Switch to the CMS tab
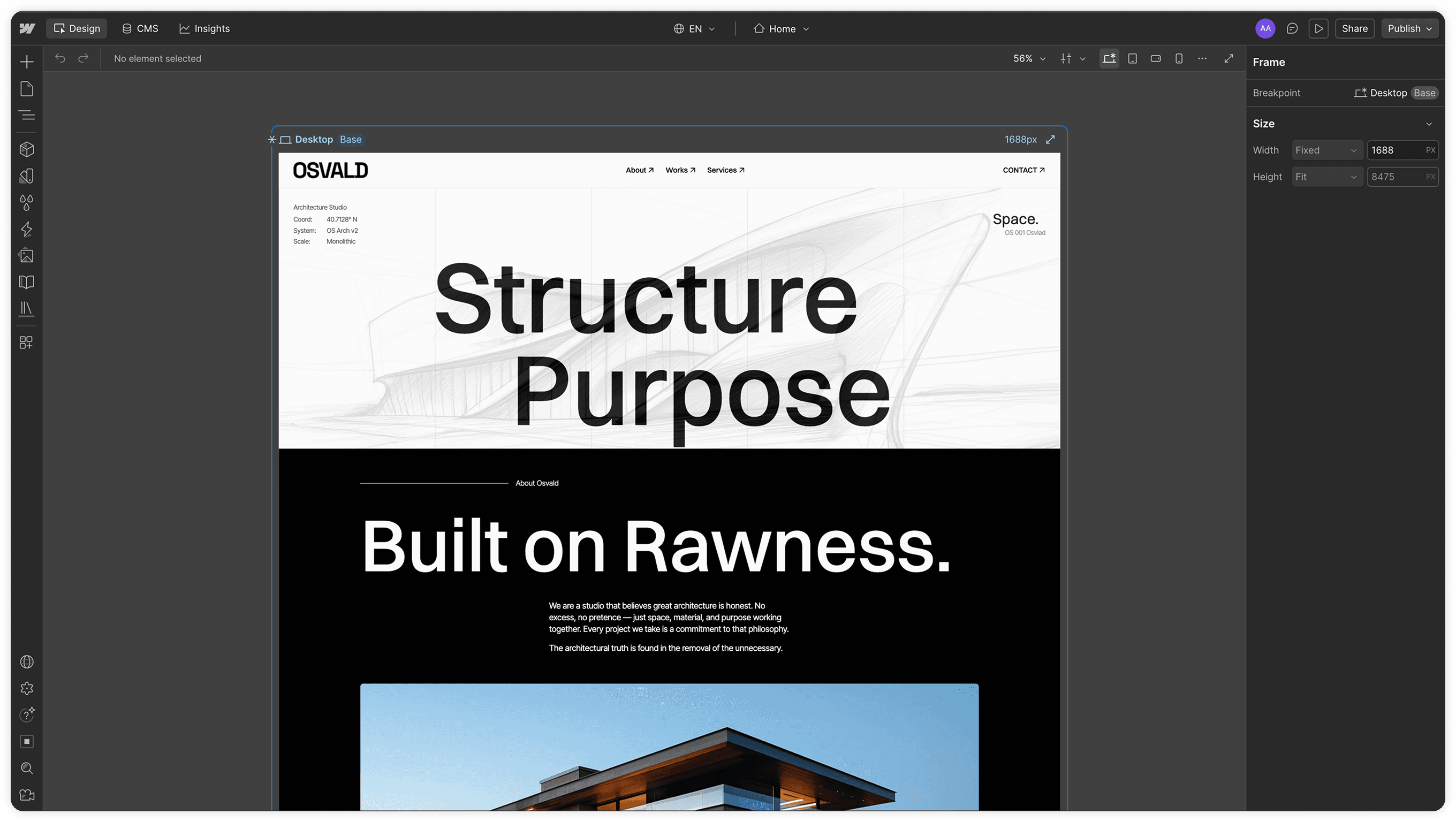Screen dimensions: 1456x822 pyautogui.click(x=140, y=28)
